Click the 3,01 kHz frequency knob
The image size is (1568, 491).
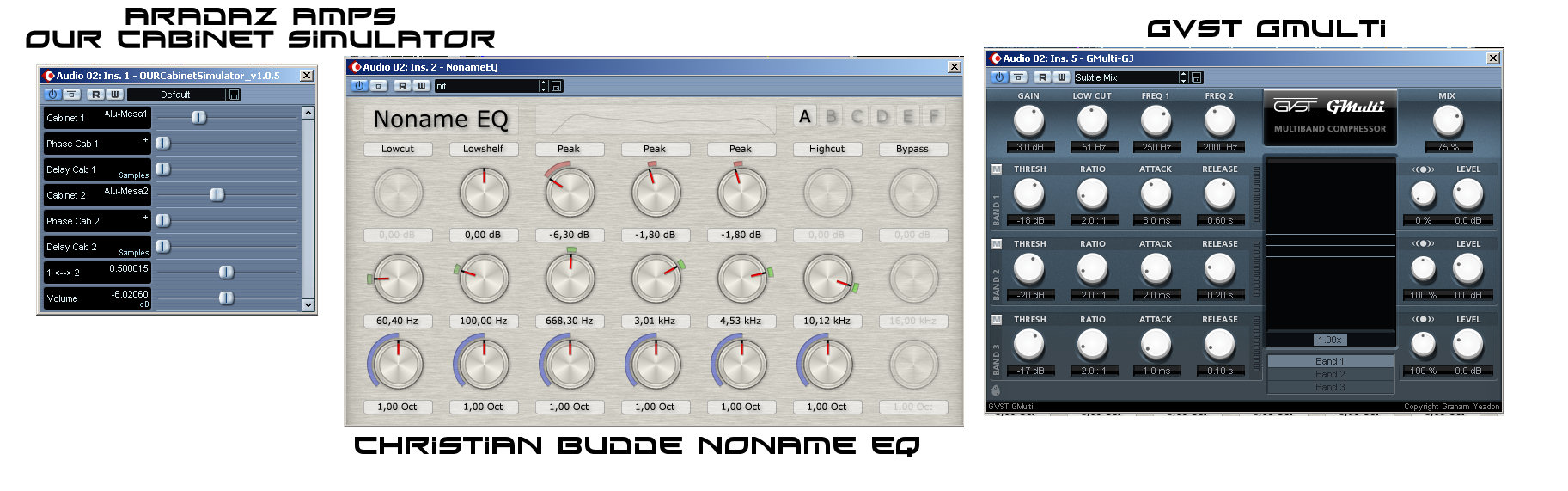click(x=656, y=279)
